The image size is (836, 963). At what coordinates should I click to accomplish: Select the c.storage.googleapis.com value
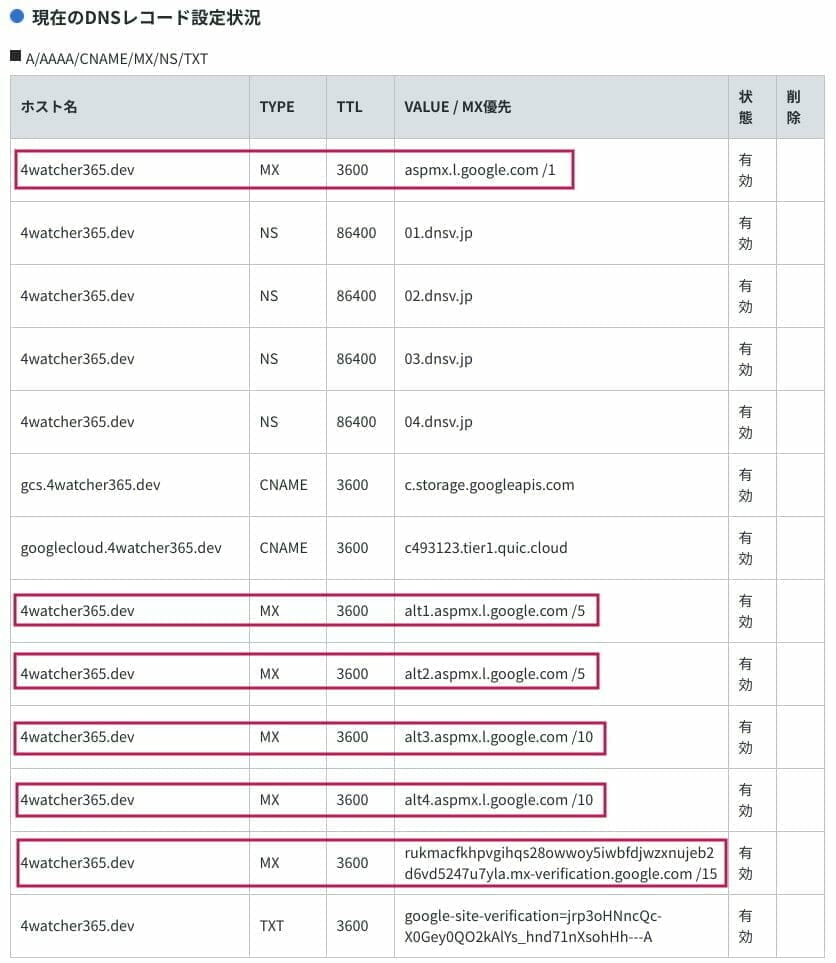coord(490,485)
